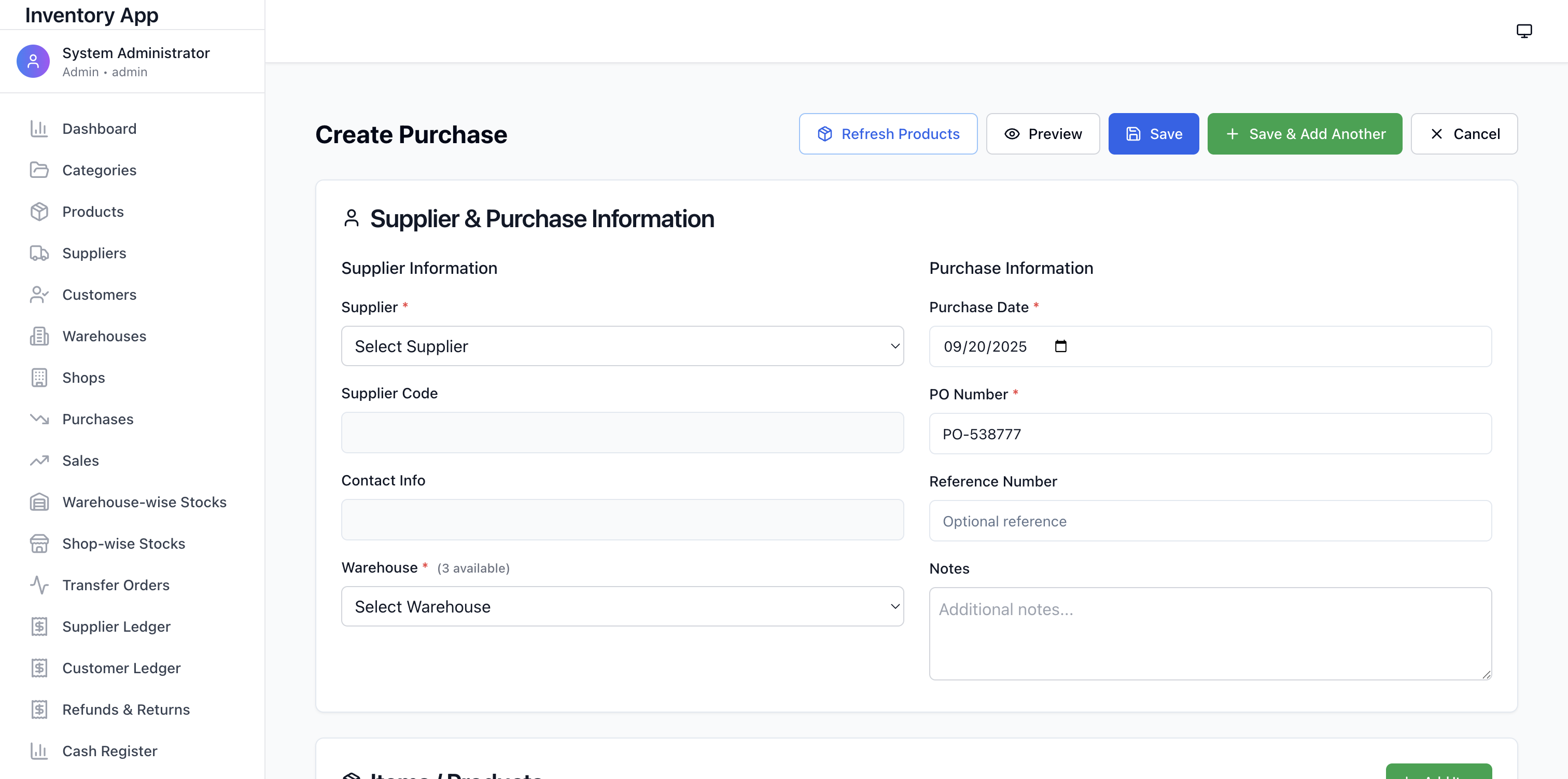Viewport: 1568px width, 779px height.
Task: Navigate to Transfer Orders
Action: point(116,585)
